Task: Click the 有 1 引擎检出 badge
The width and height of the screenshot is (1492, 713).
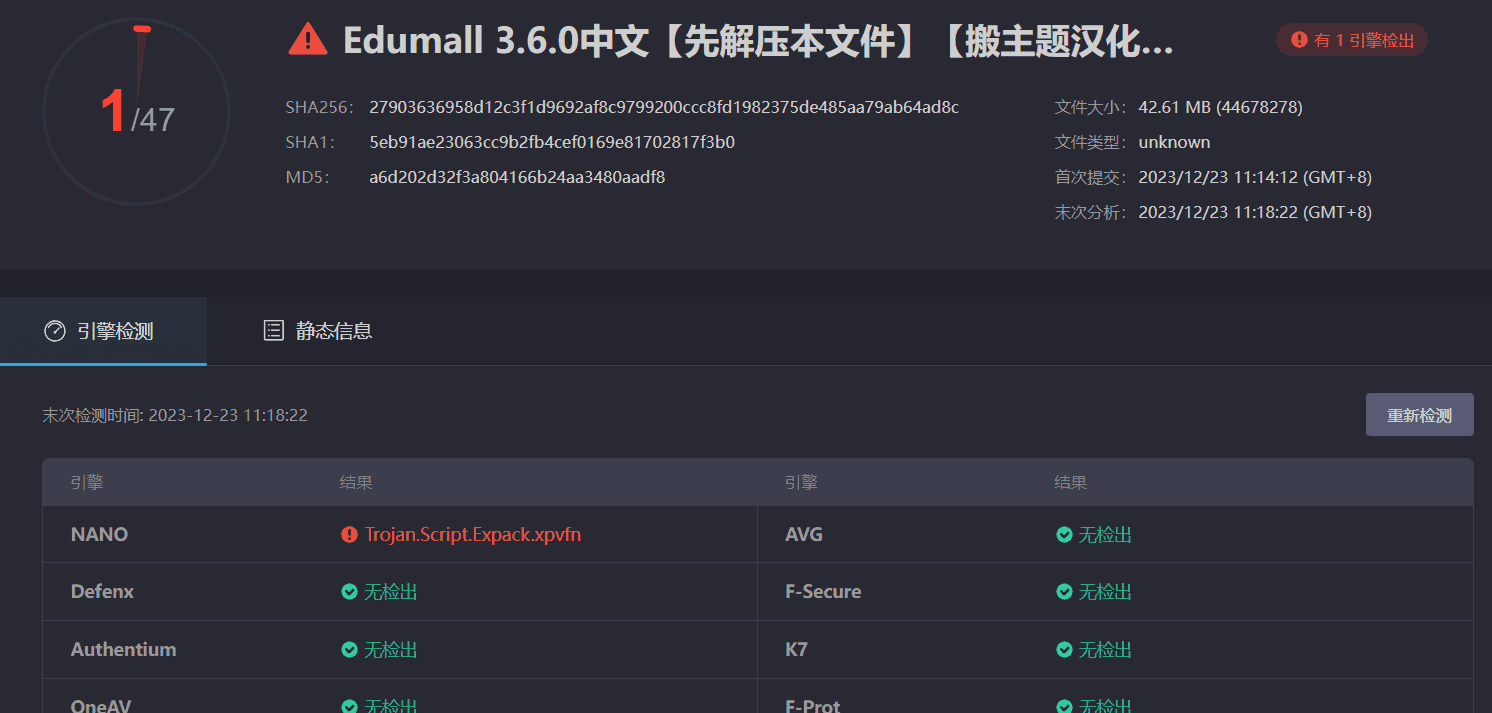Action: click(x=1352, y=40)
